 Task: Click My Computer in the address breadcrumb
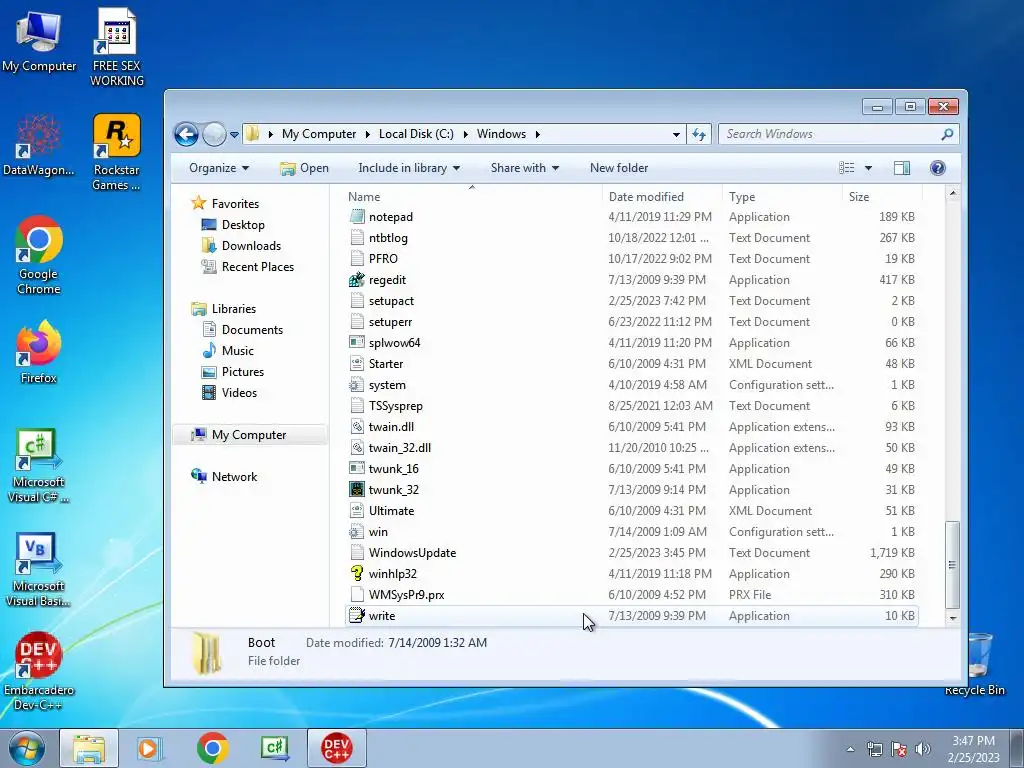[x=319, y=134]
